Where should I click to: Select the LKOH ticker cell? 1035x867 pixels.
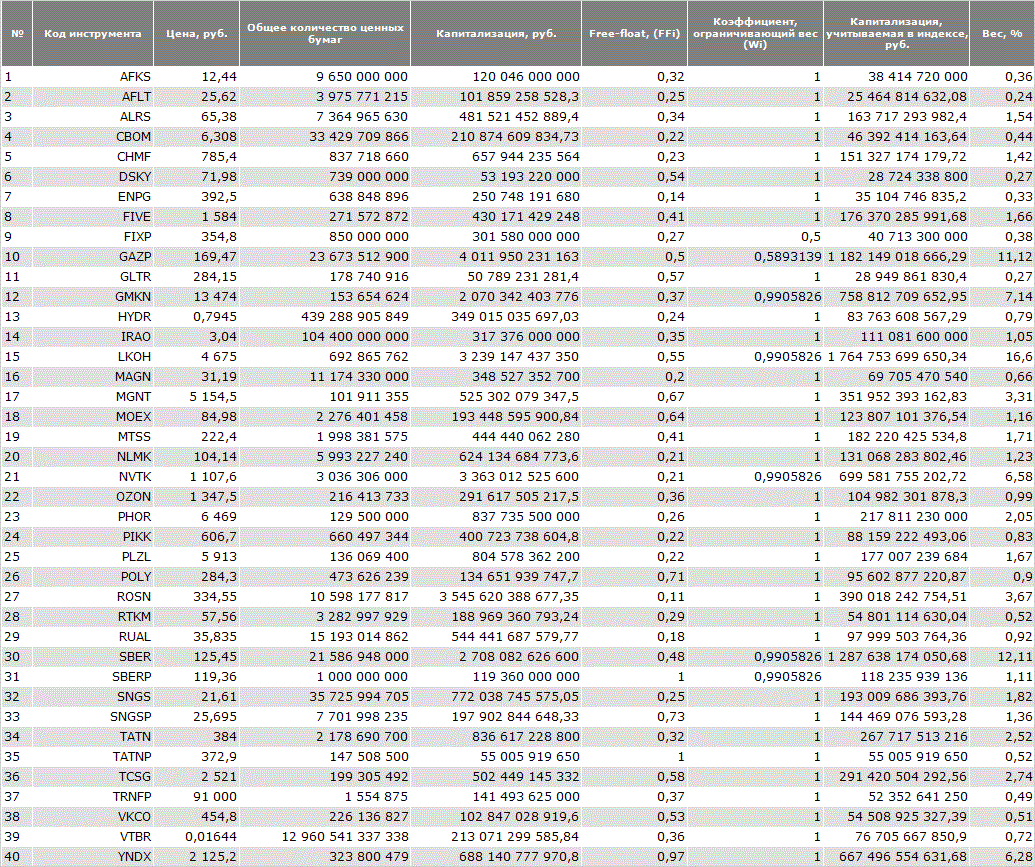coord(93,357)
